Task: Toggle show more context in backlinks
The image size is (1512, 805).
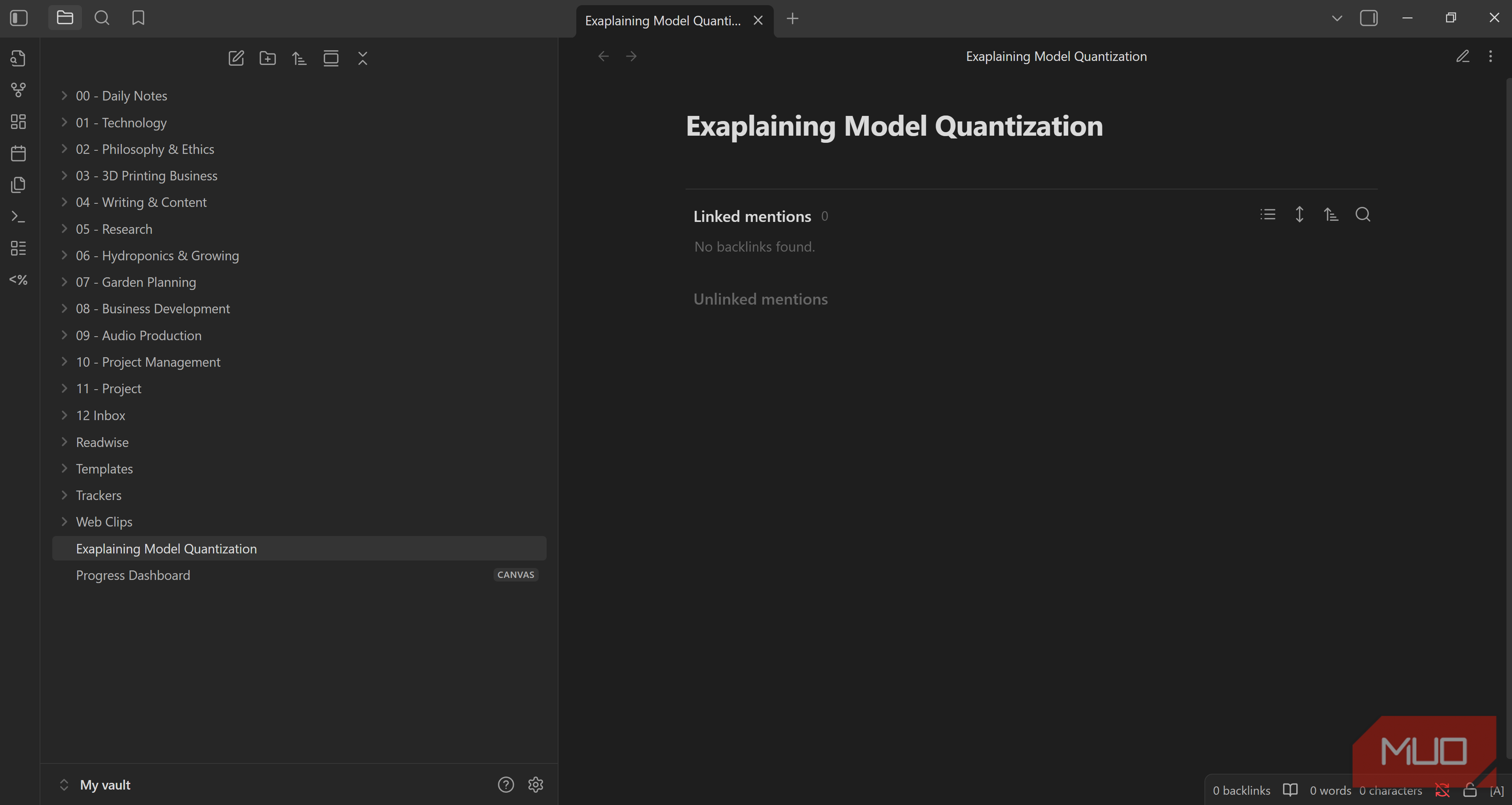Action: click(x=1299, y=215)
